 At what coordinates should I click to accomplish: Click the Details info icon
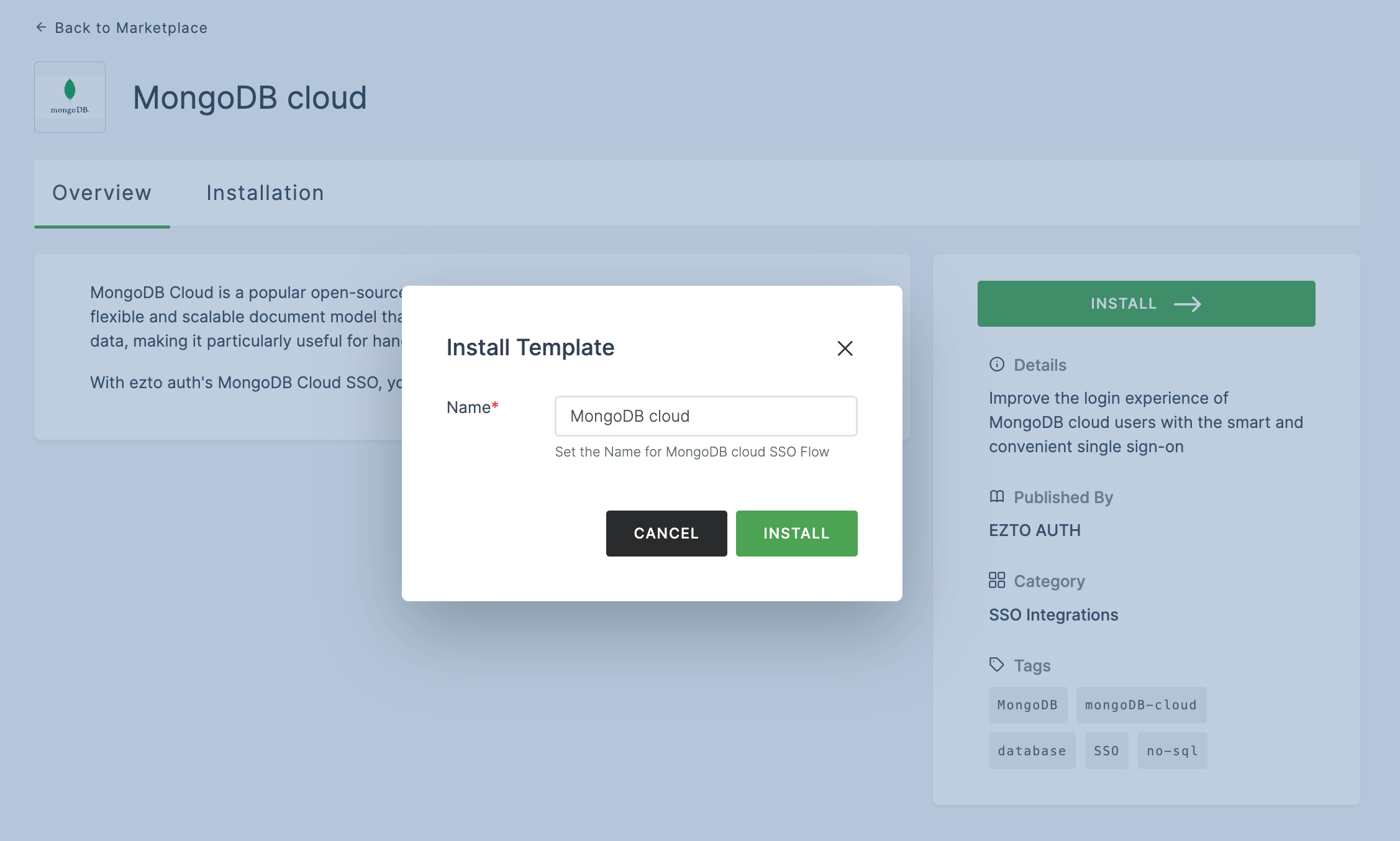point(997,365)
